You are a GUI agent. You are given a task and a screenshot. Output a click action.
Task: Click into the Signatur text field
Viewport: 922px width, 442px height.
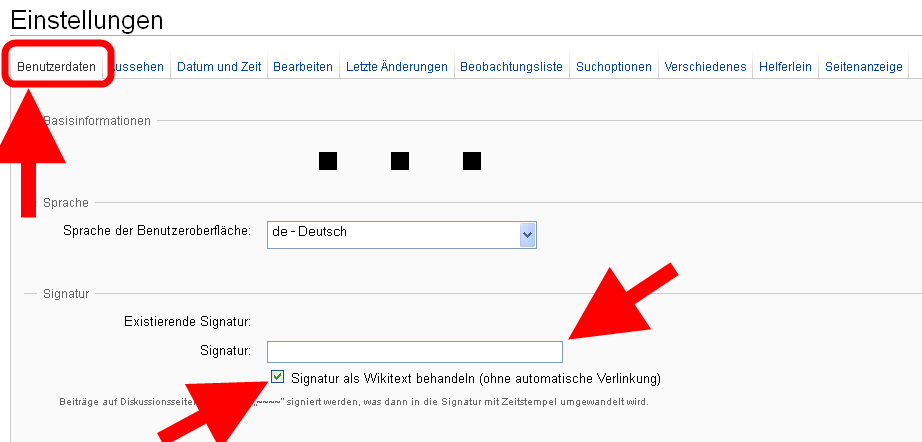(415, 352)
